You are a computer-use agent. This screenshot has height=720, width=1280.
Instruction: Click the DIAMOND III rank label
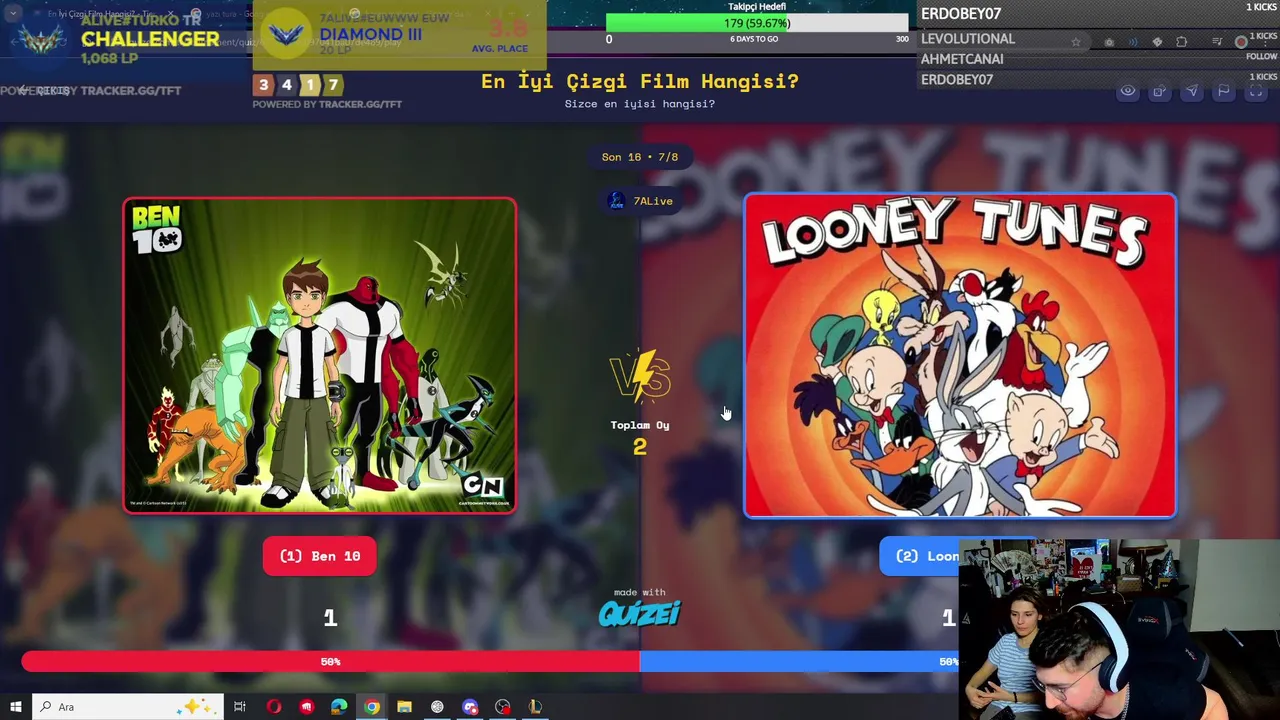pyautogui.click(x=371, y=34)
